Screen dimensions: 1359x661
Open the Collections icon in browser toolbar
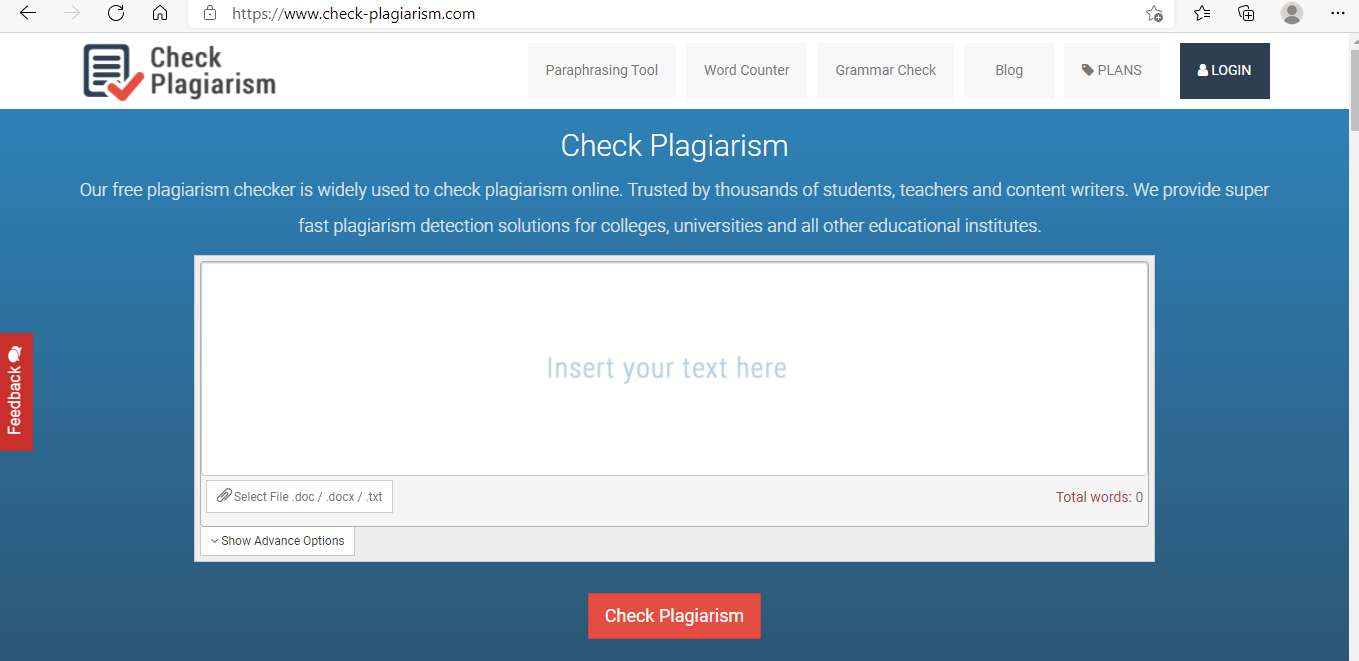(1246, 14)
